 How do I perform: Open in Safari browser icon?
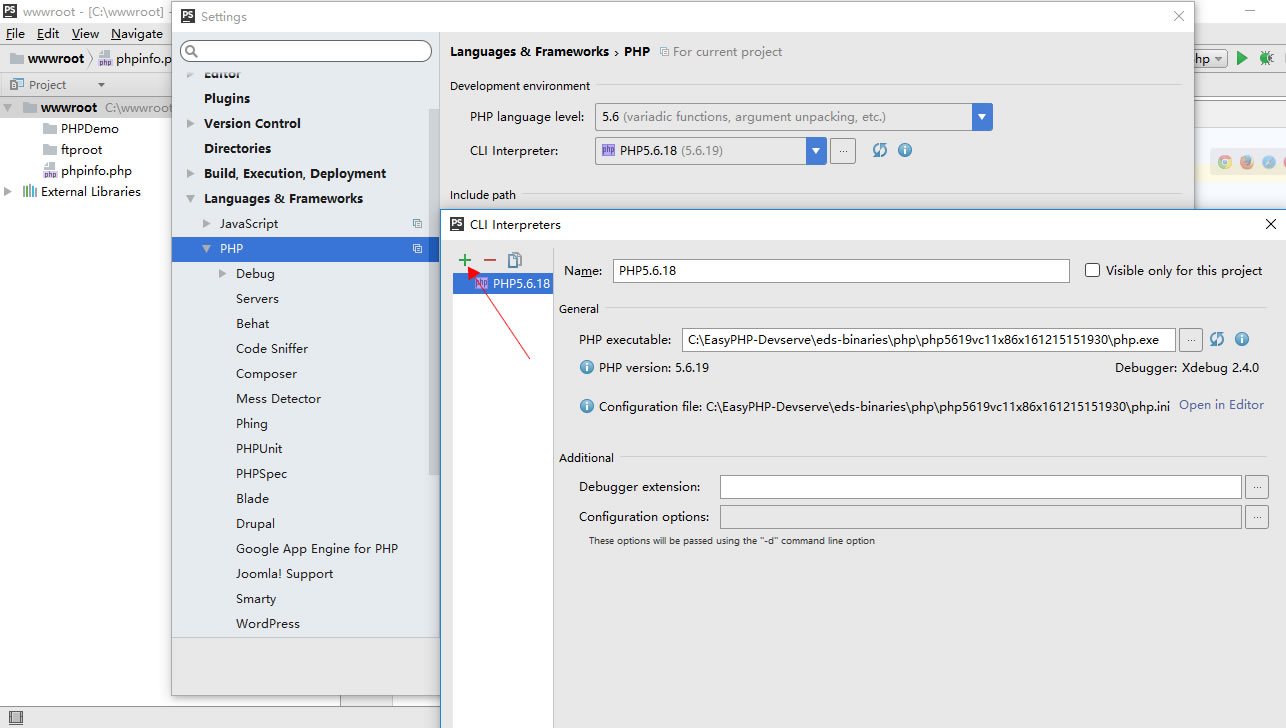[1269, 162]
